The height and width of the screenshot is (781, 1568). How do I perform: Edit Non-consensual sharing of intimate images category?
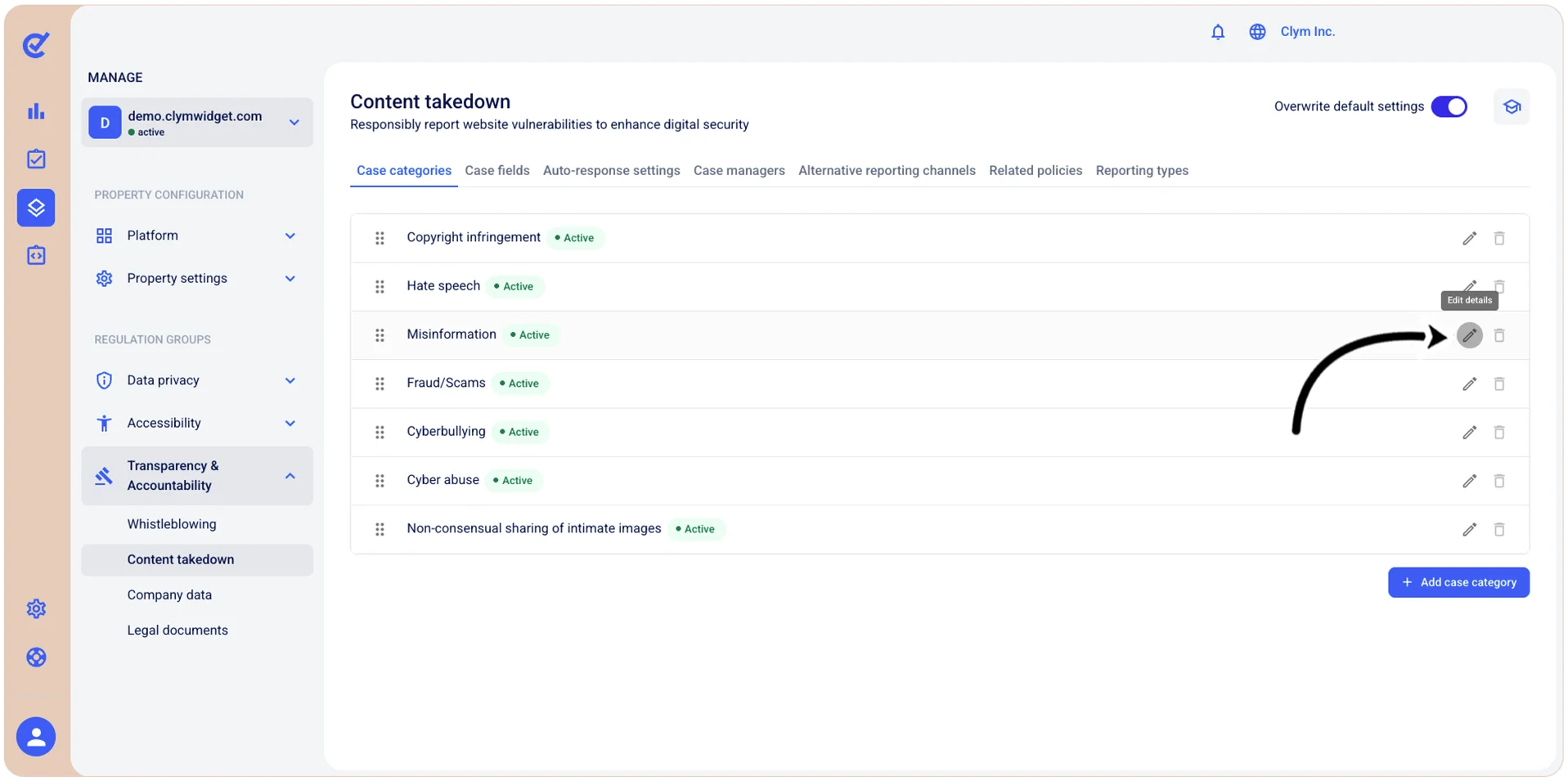click(x=1470, y=529)
